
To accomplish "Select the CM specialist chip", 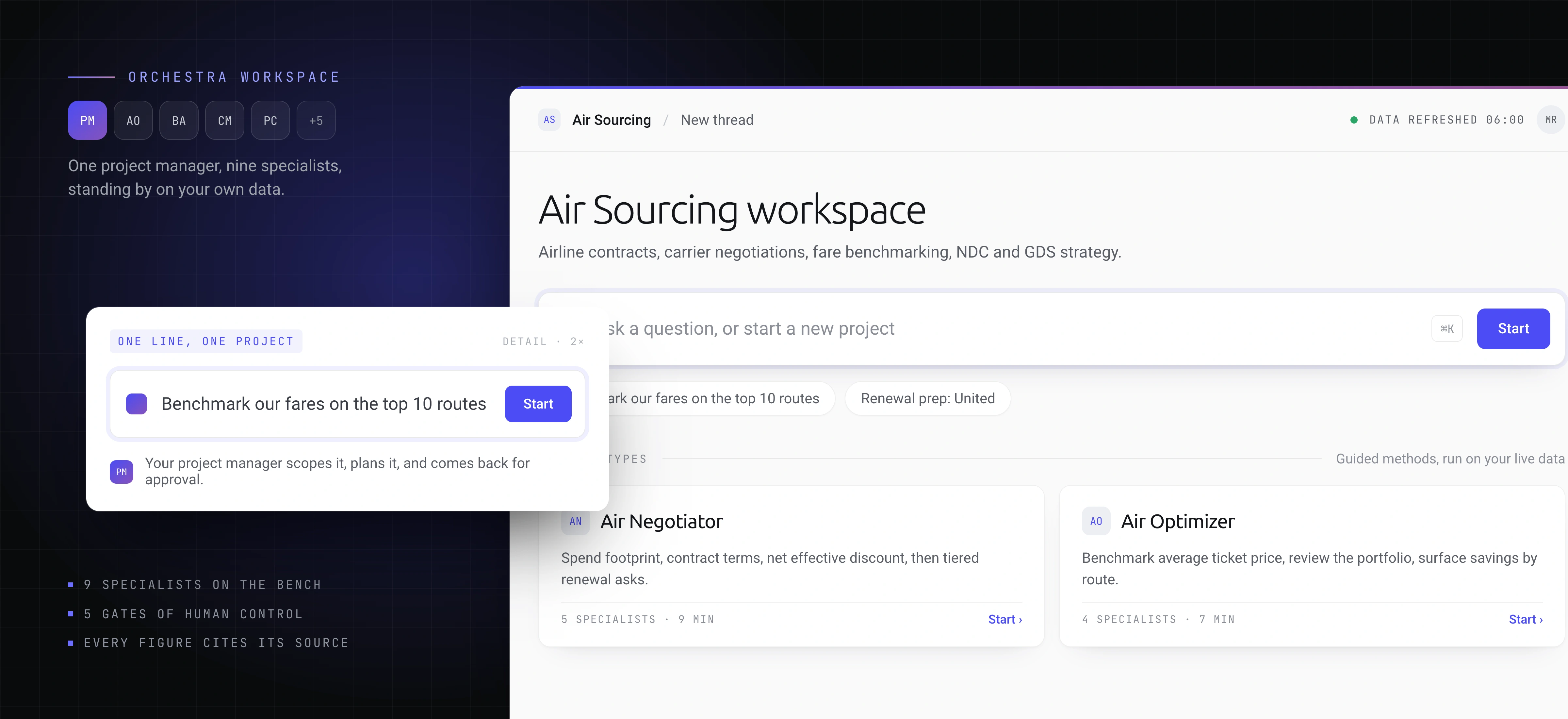I will click(225, 120).
